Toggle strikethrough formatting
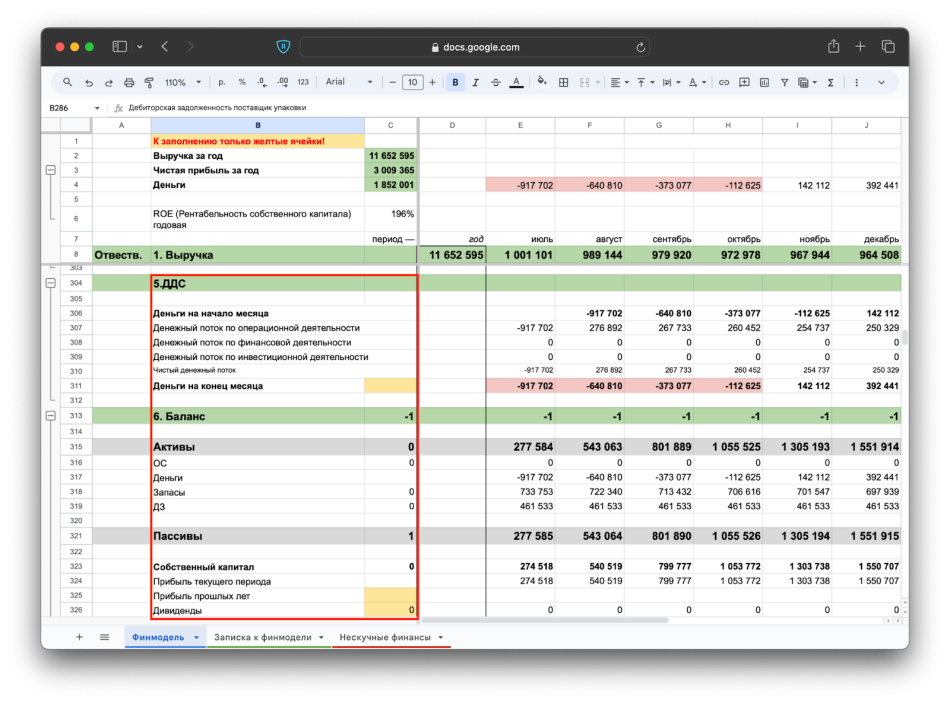This screenshot has height=703, width=950. (495, 83)
